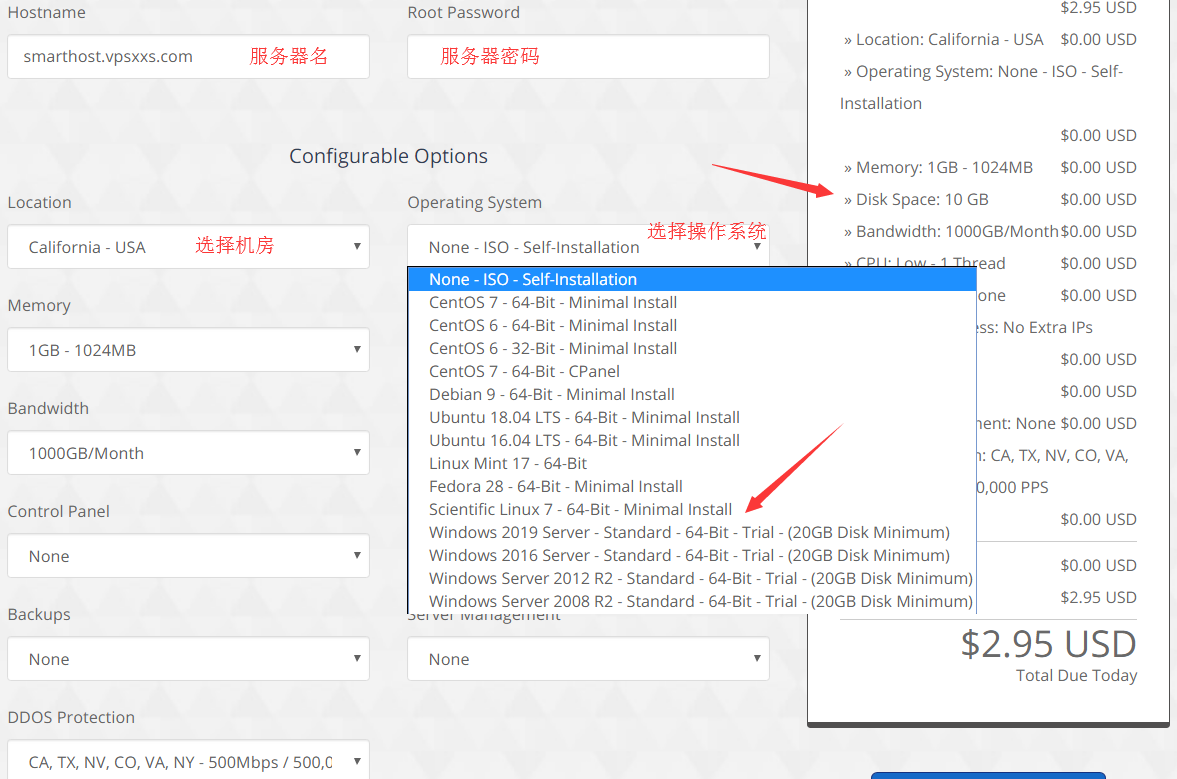Choose Ubuntu 16.04 LTS - 64-Bit option
1177x779 pixels.
(692, 441)
